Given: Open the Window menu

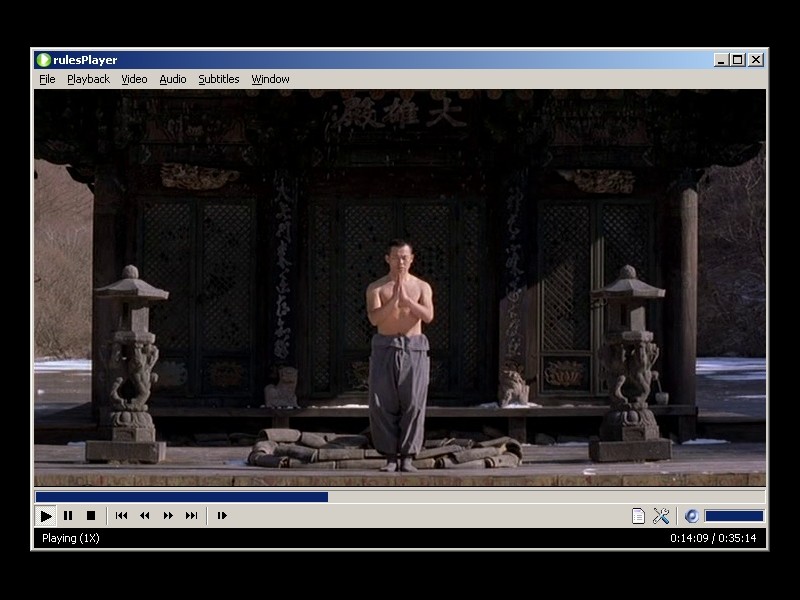Looking at the screenshot, I should 270,79.
